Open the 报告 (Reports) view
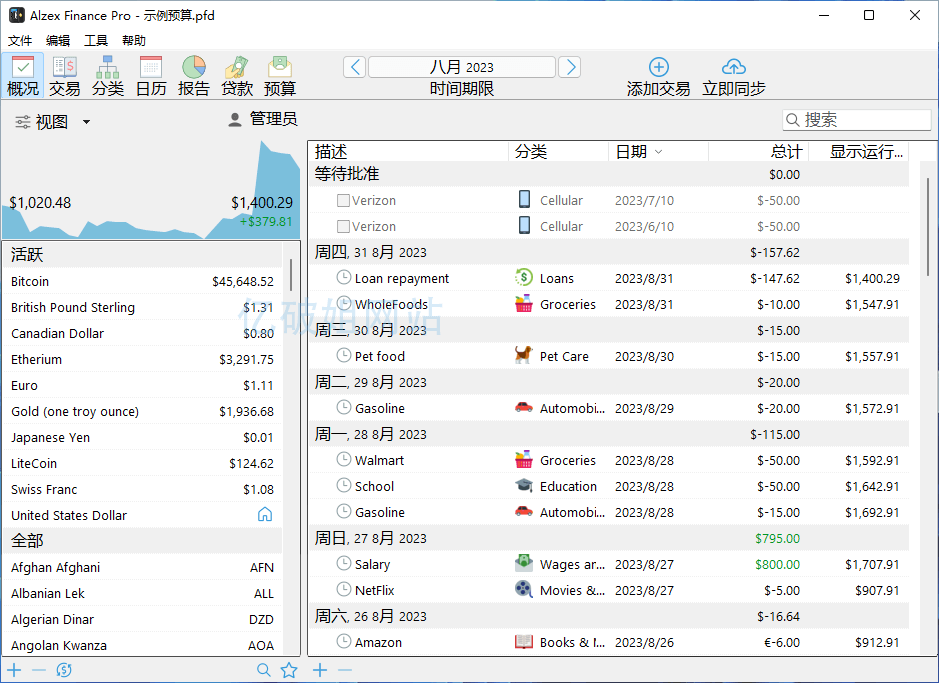 194,73
